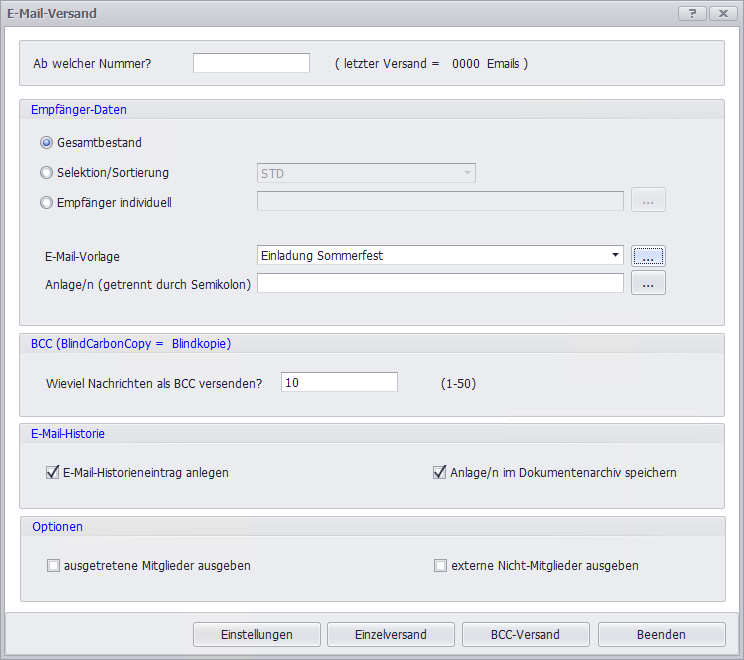The image size is (744, 660).
Task: Uncheck E-Mail-Historieneintrag anlegen checkbox
Action: click(53, 473)
